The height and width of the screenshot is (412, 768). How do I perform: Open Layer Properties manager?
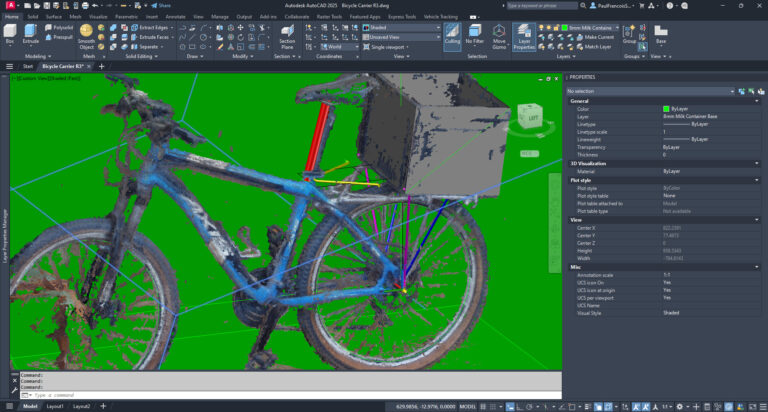pos(524,37)
